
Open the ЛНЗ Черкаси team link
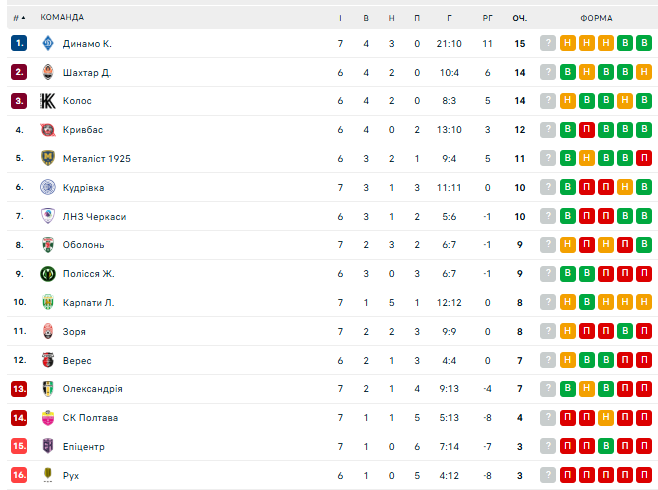click(x=94, y=216)
